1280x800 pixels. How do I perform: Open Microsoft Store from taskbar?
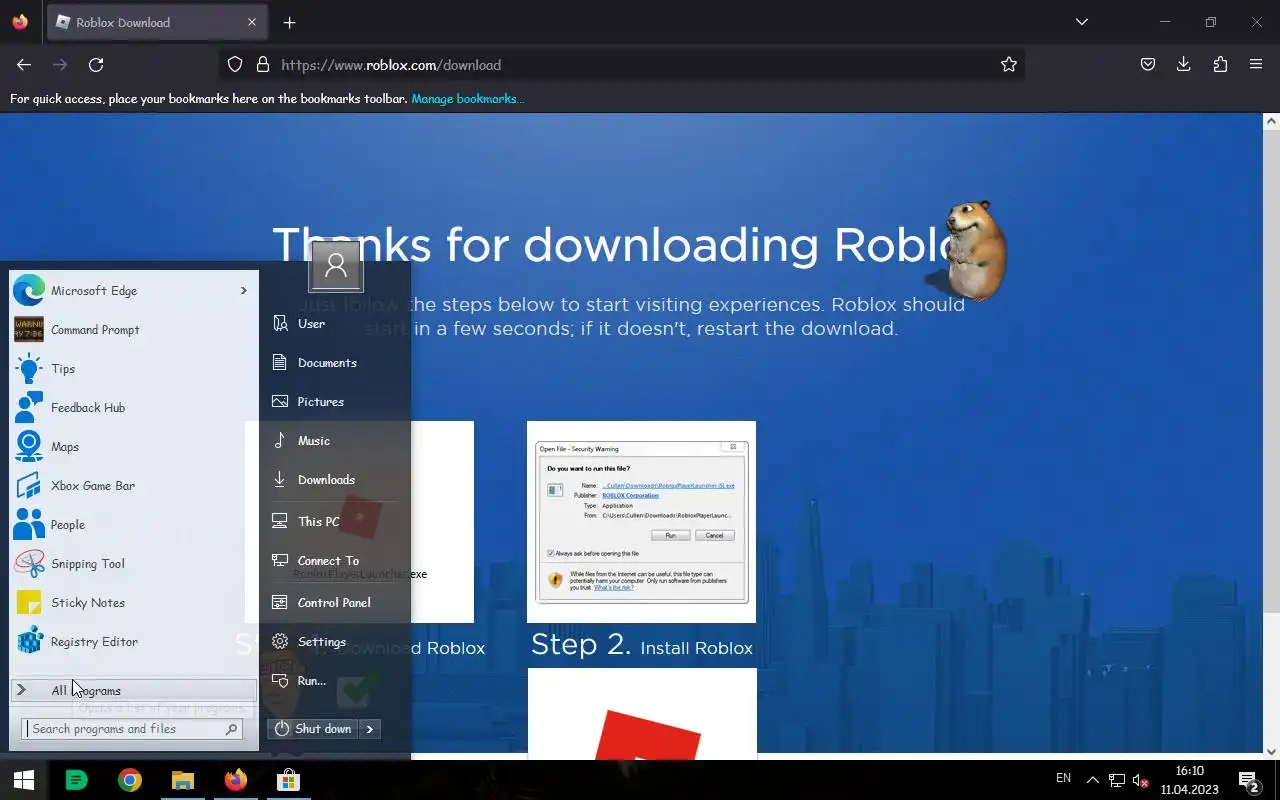pyautogui.click(x=288, y=780)
